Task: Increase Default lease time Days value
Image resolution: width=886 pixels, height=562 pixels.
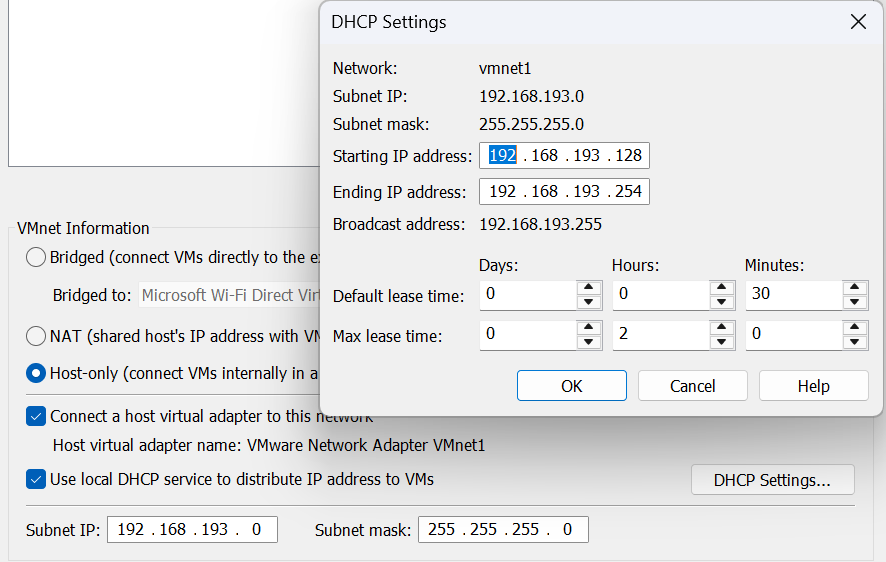Action: (588, 288)
